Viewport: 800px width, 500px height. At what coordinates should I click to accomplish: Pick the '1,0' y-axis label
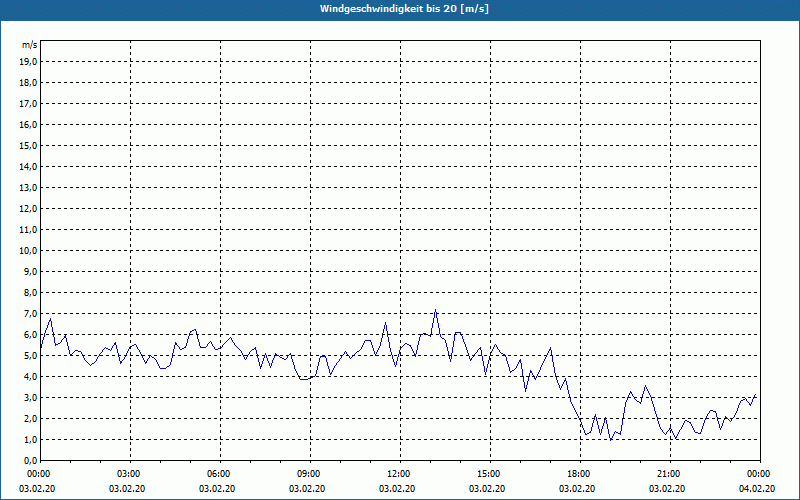click(x=30, y=439)
